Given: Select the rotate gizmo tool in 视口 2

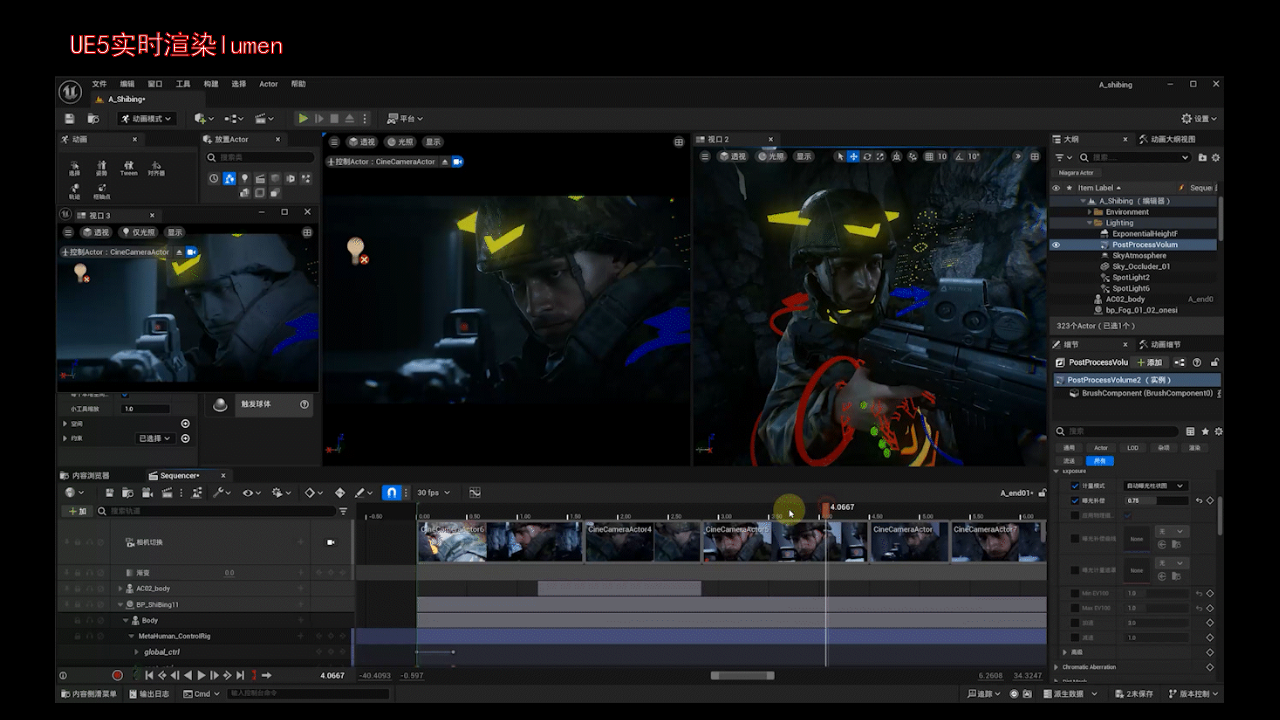Looking at the screenshot, I should (x=866, y=156).
